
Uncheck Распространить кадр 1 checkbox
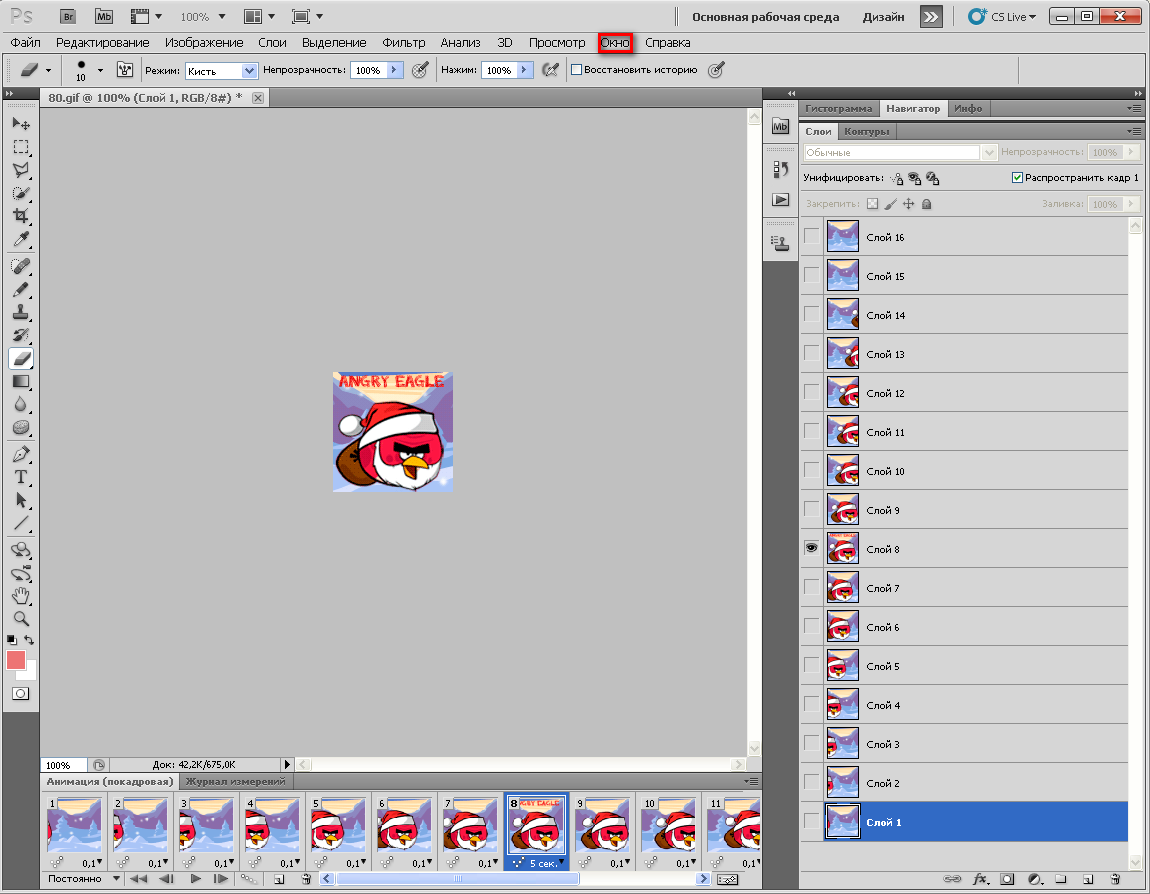pyautogui.click(x=1017, y=177)
